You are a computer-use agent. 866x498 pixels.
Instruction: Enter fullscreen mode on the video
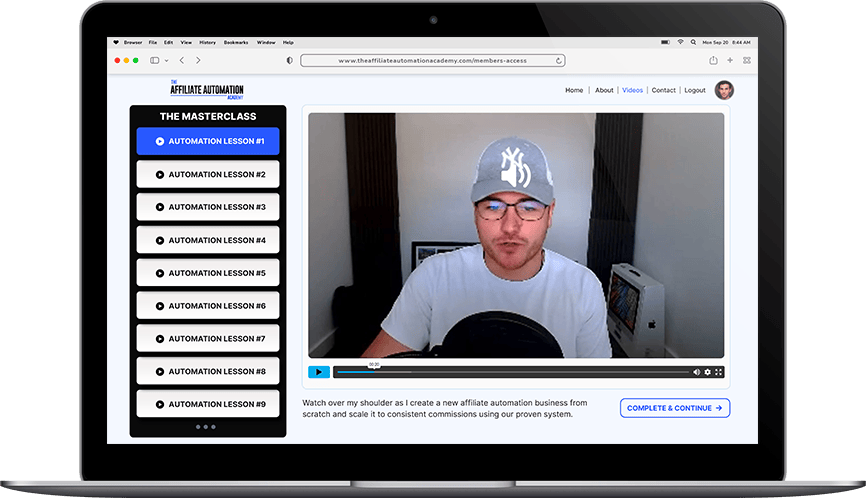click(719, 372)
